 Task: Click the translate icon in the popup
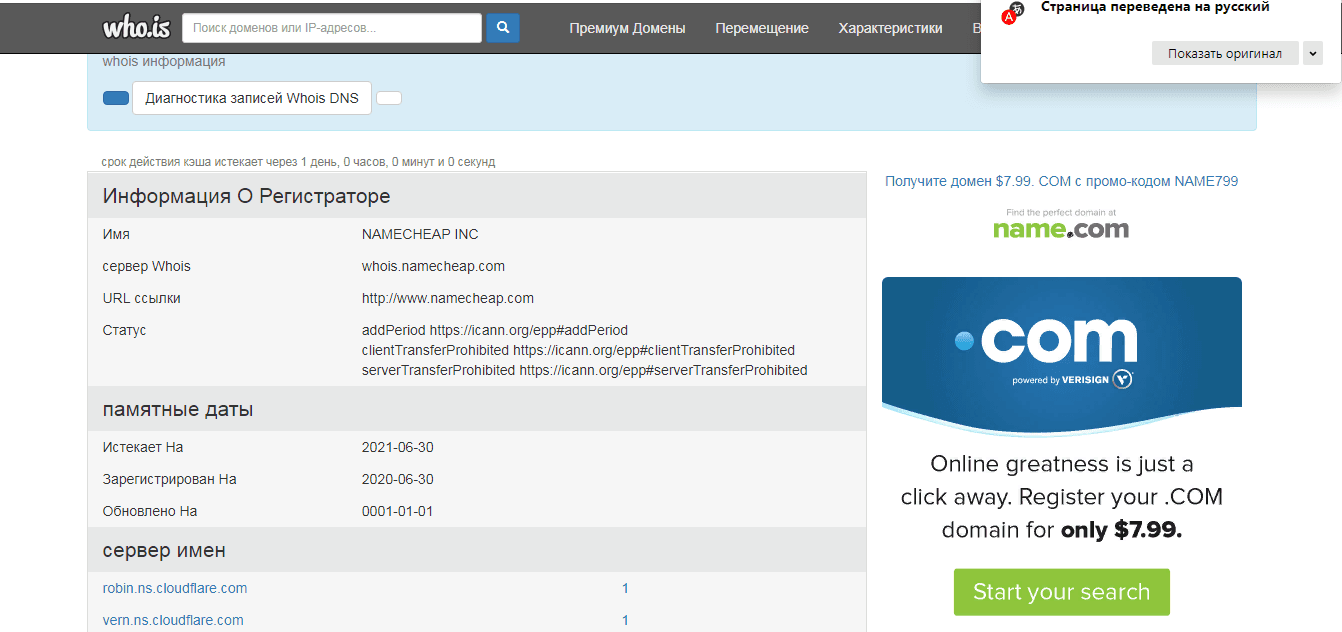(1012, 12)
